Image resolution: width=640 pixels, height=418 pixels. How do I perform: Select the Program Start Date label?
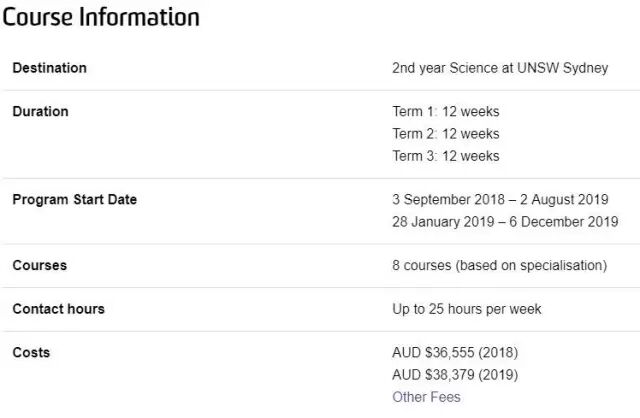point(74,200)
